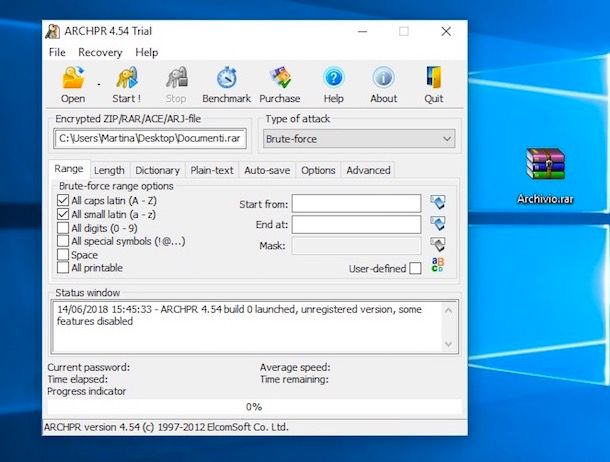The width and height of the screenshot is (610, 462).
Task: Click the icon beside End at field
Action: pyautogui.click(x=438, y=223)
